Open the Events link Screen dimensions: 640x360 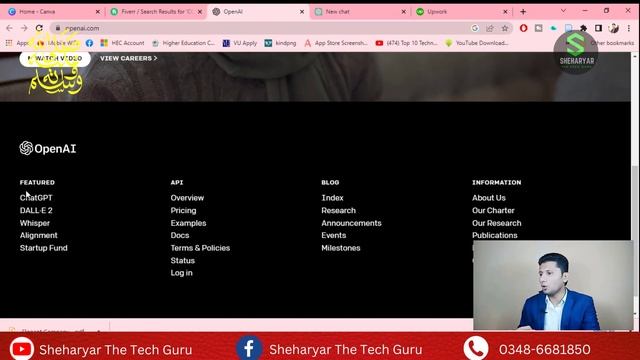click(333, 235)
